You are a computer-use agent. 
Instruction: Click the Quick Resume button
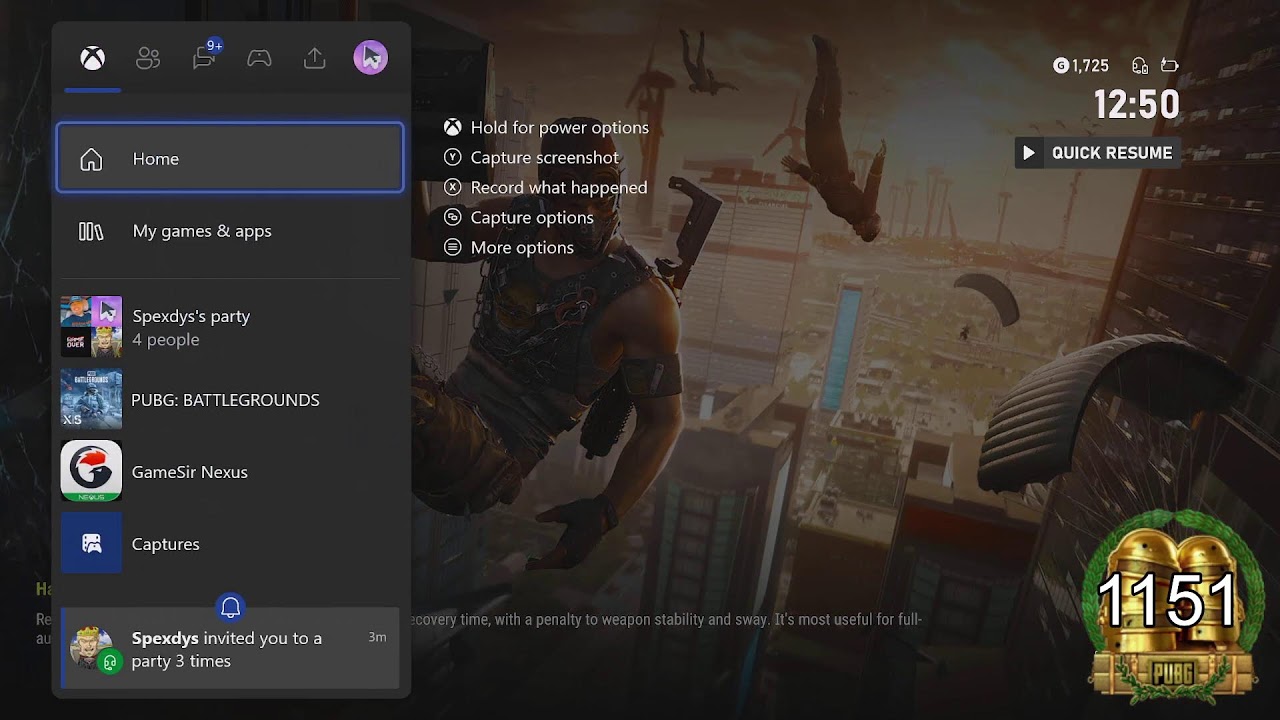point(1098,153)
